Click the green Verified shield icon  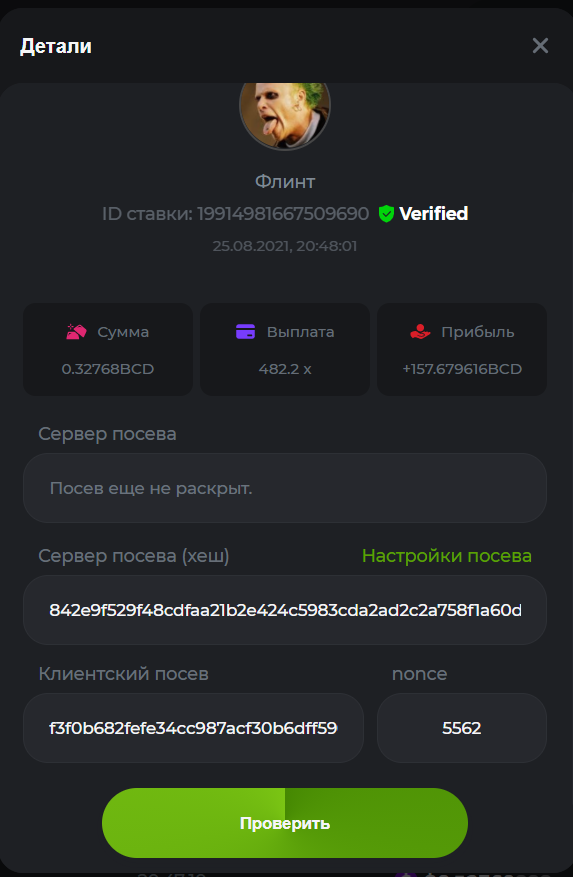[x=386, y=214]
